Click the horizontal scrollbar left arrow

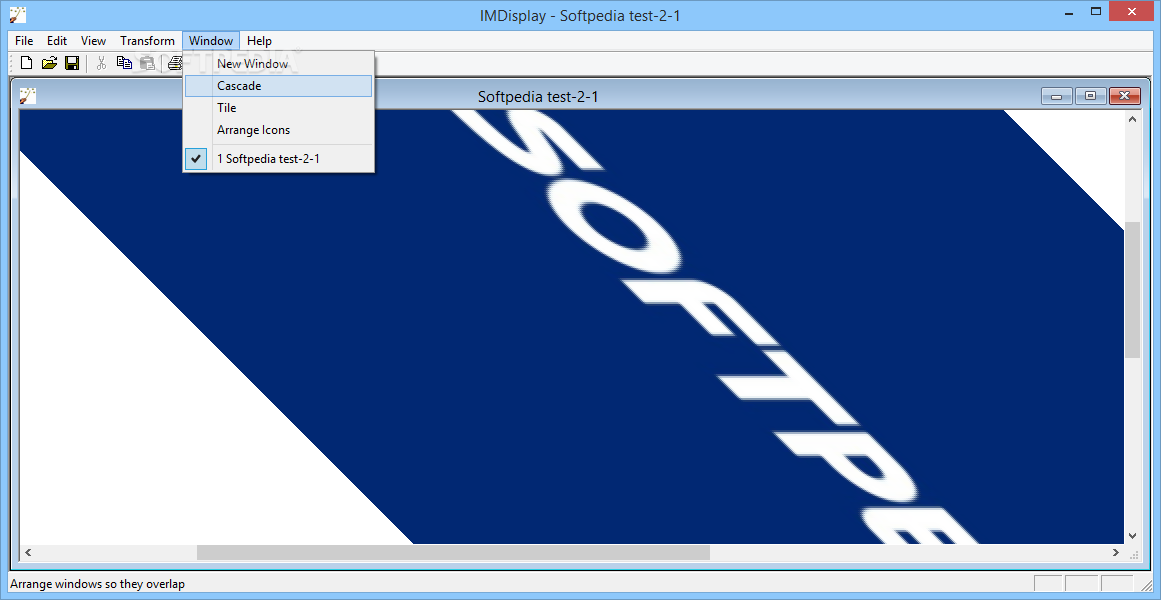tap(28, 553)
